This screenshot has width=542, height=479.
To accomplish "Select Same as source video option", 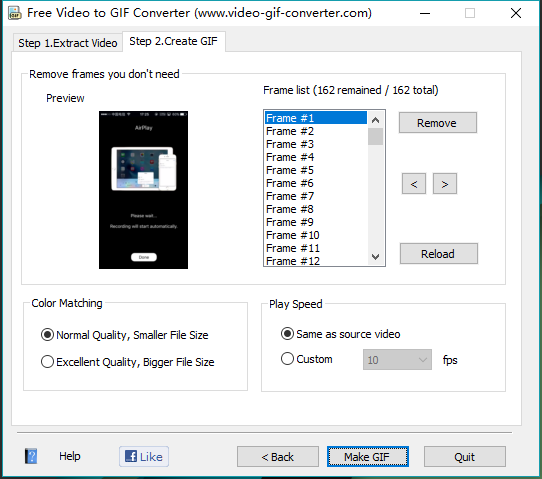I will tap(340, 334).
